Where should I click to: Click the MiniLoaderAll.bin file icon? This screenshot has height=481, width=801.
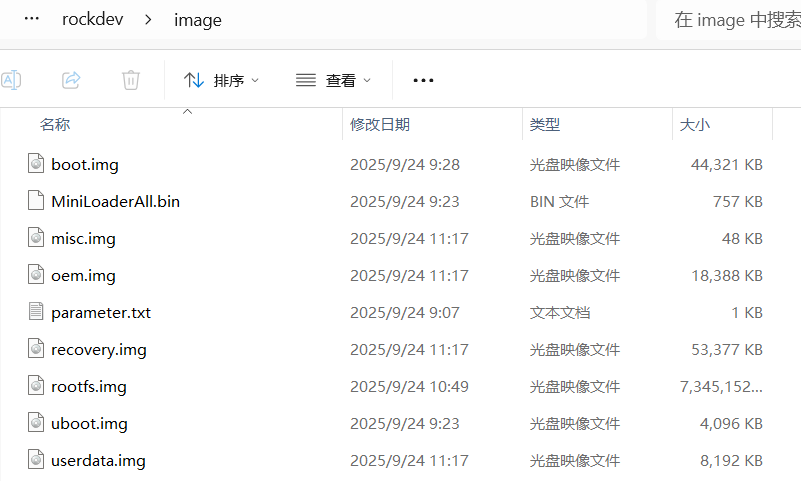[x=36, y=201]
